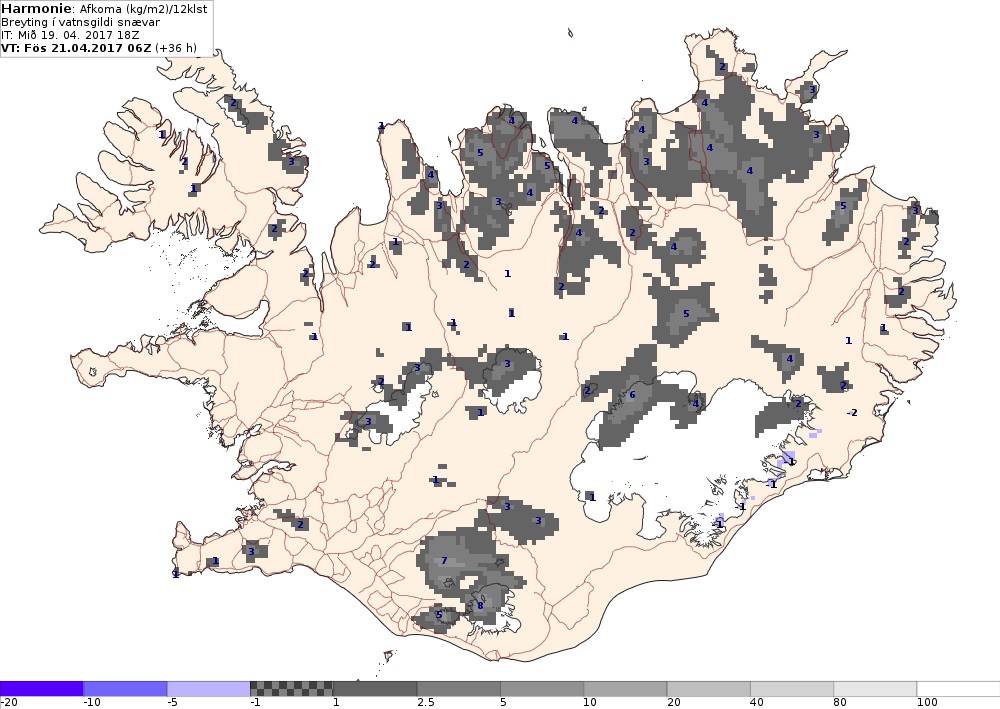The width and height of the screenshot is (1000, 709).
Task: Click the '-20' legend scale label
Action: point(9,703)
